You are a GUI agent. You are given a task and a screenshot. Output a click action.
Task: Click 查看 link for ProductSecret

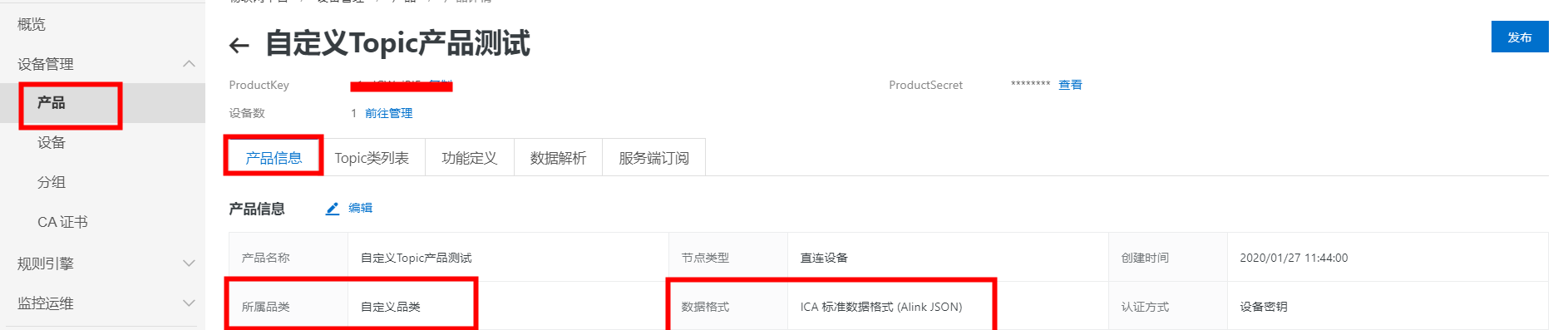[x=1070, y=85]
